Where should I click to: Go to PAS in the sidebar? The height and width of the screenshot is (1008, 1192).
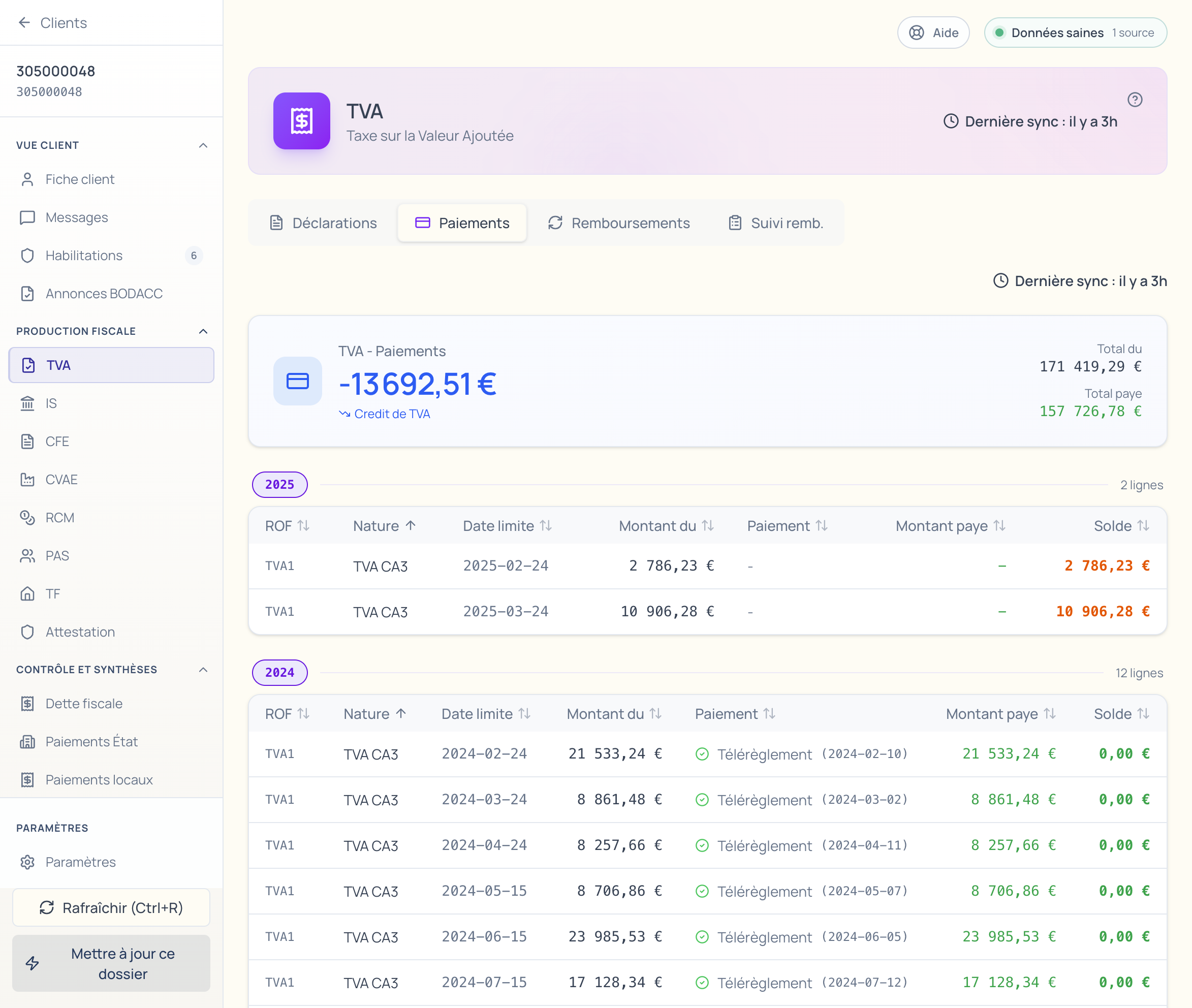57,555
